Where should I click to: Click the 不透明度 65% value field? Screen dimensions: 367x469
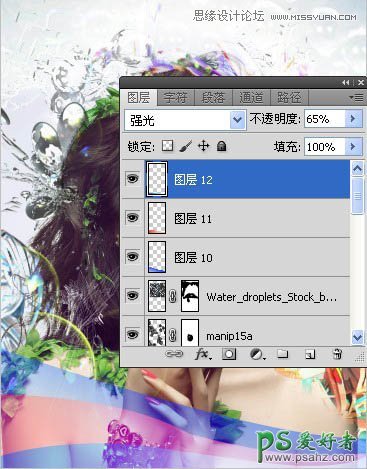[324, 119]
